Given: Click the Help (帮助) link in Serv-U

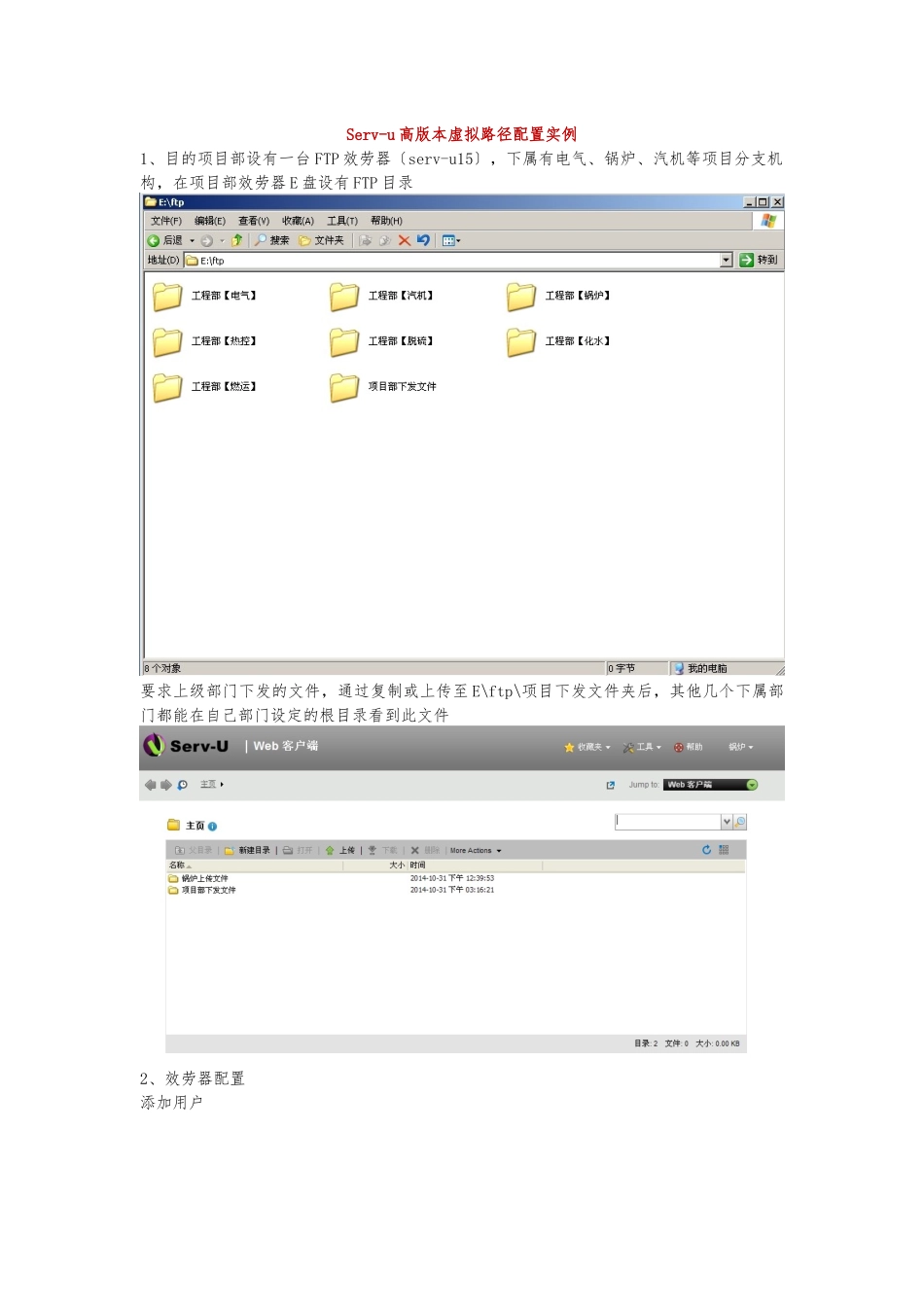Looking at the screenshot, I should [688, 747].
